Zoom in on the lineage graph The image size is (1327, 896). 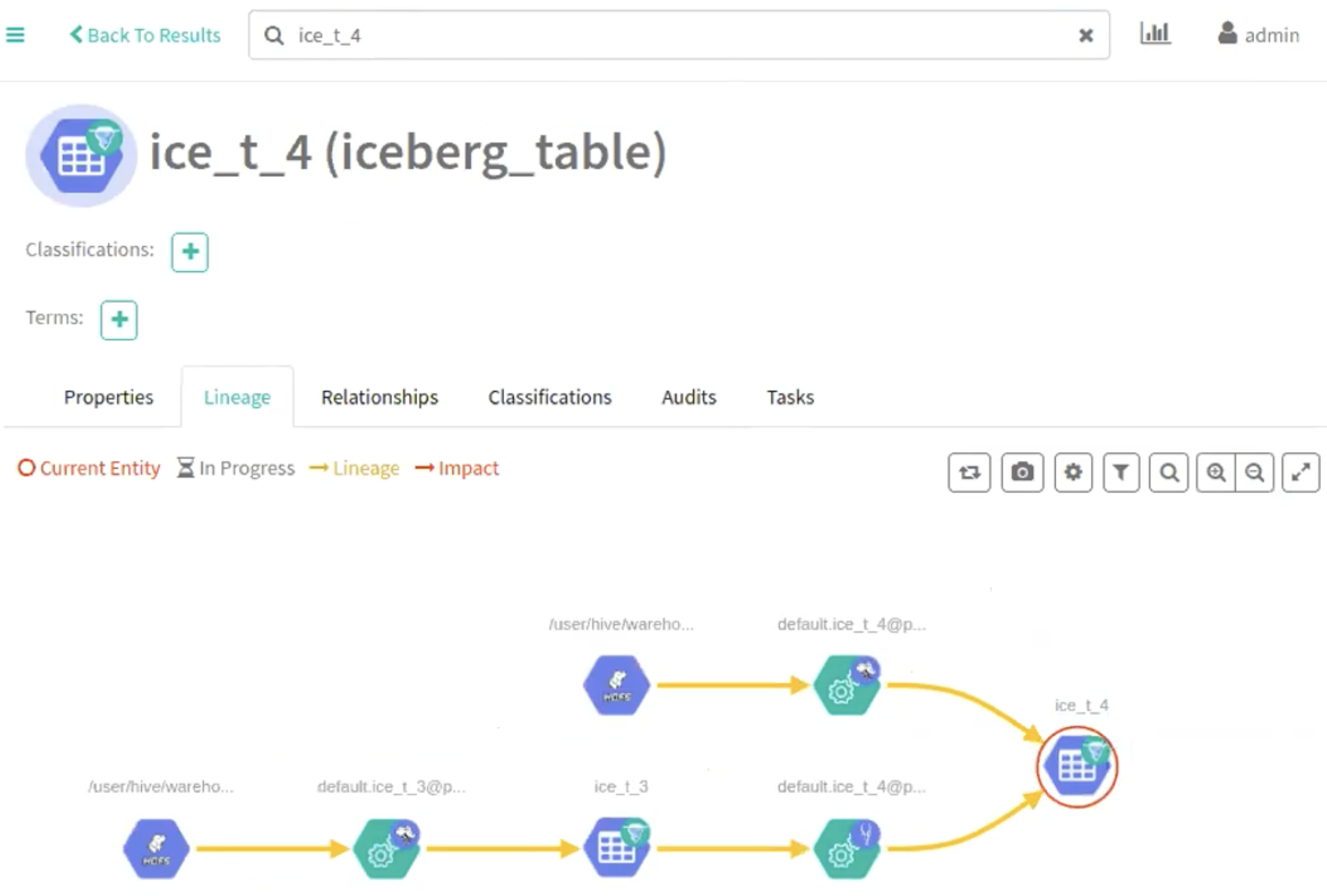[x=1216, y=473]
